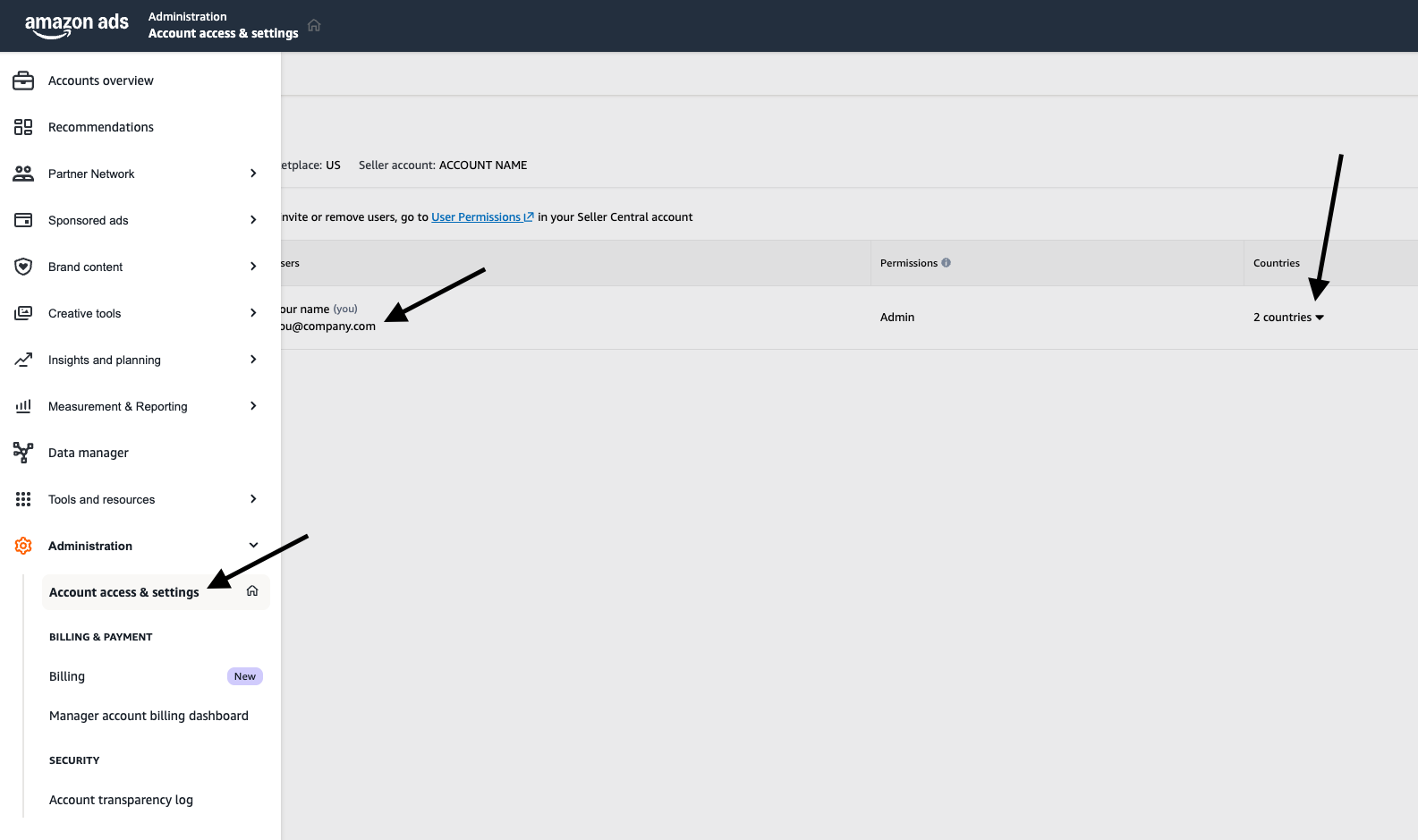This screenshot has width=1418, height=840.
Task: Click the home icon in header
Action: [314, 25]
